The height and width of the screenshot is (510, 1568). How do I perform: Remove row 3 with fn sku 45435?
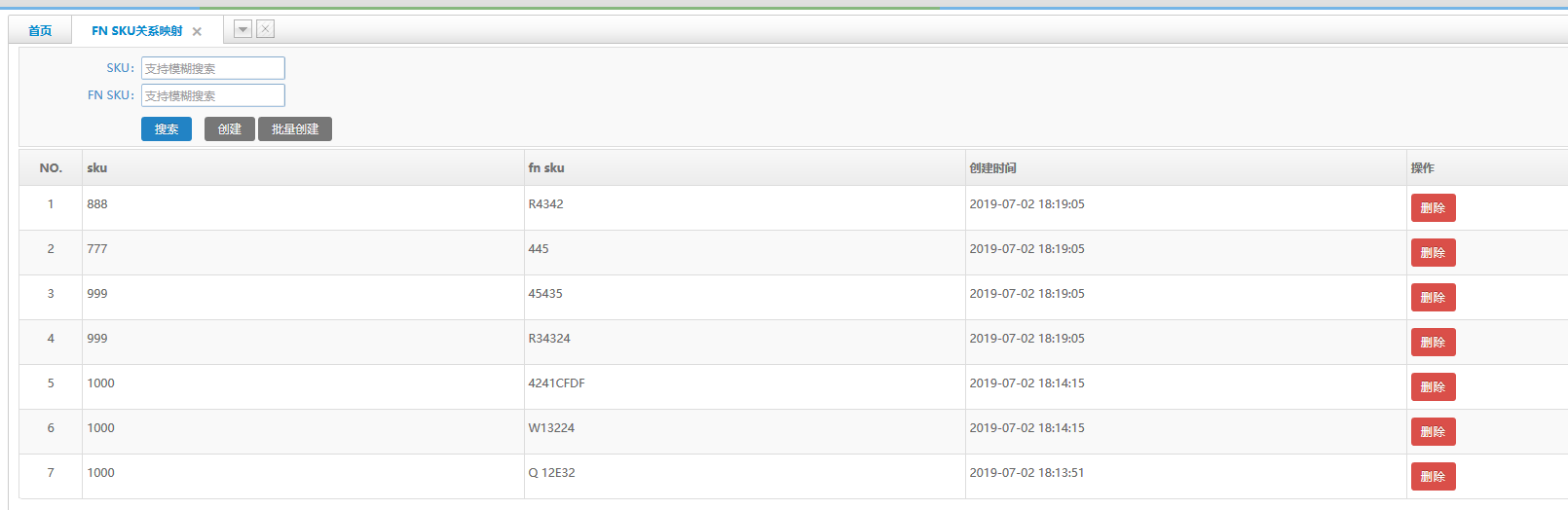point(1432,298)
